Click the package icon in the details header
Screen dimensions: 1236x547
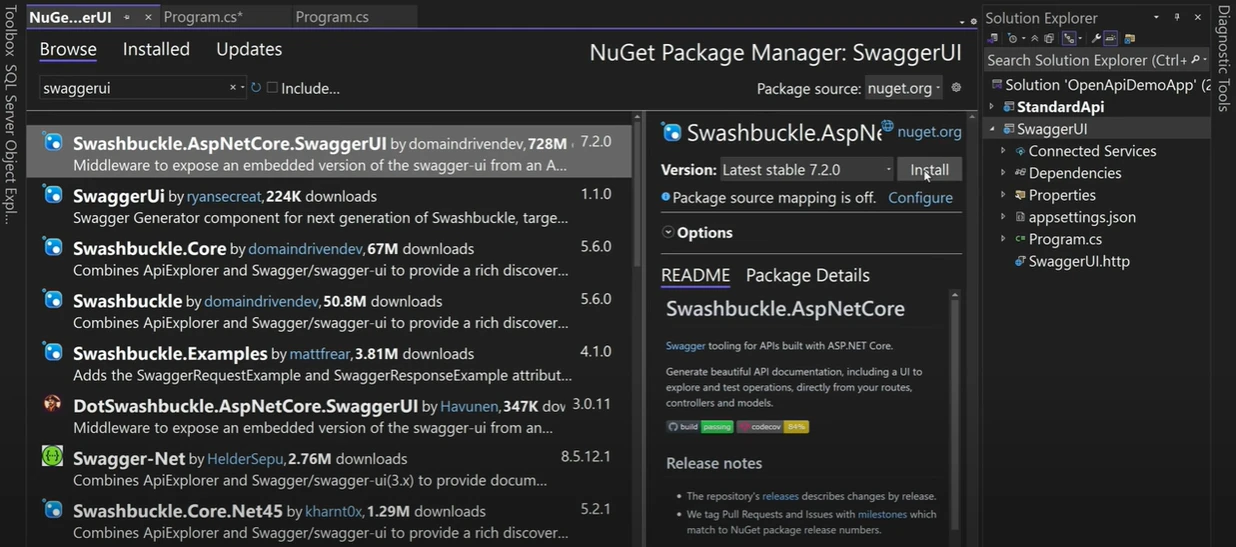pos(672,132)
